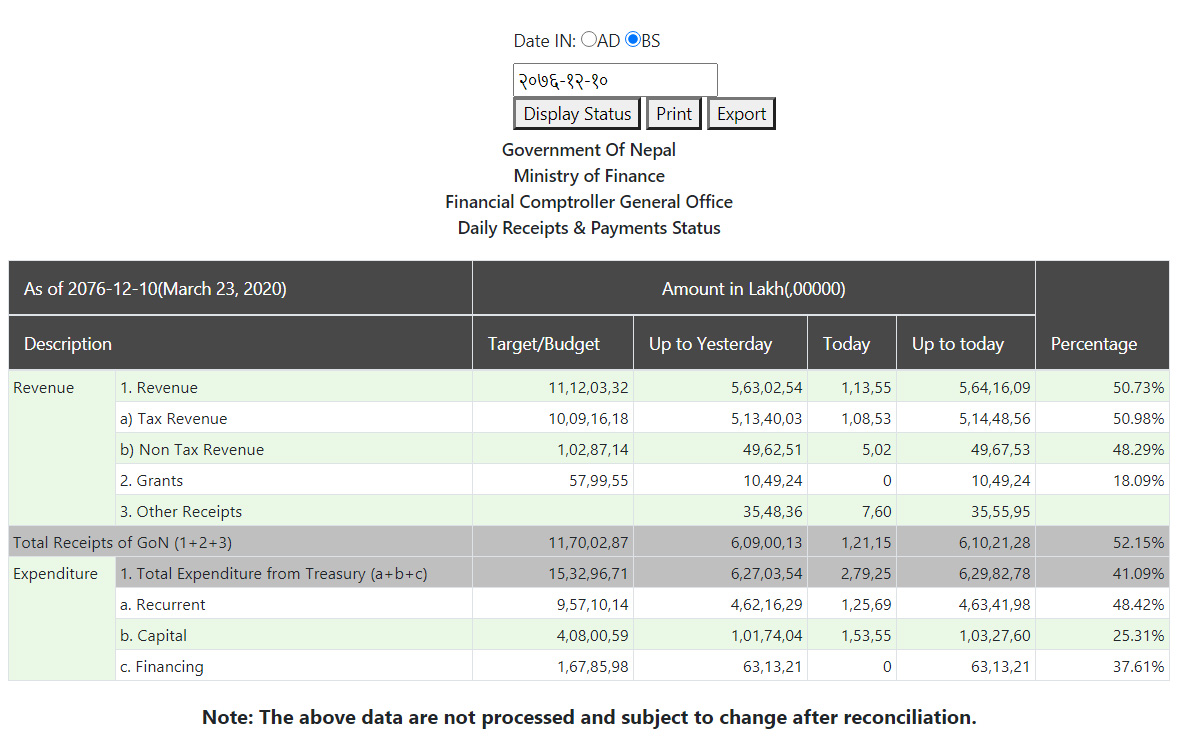The width and height of the screenshot is (1181, 742).
Task: Click the Print button
Action: [674, 114]
